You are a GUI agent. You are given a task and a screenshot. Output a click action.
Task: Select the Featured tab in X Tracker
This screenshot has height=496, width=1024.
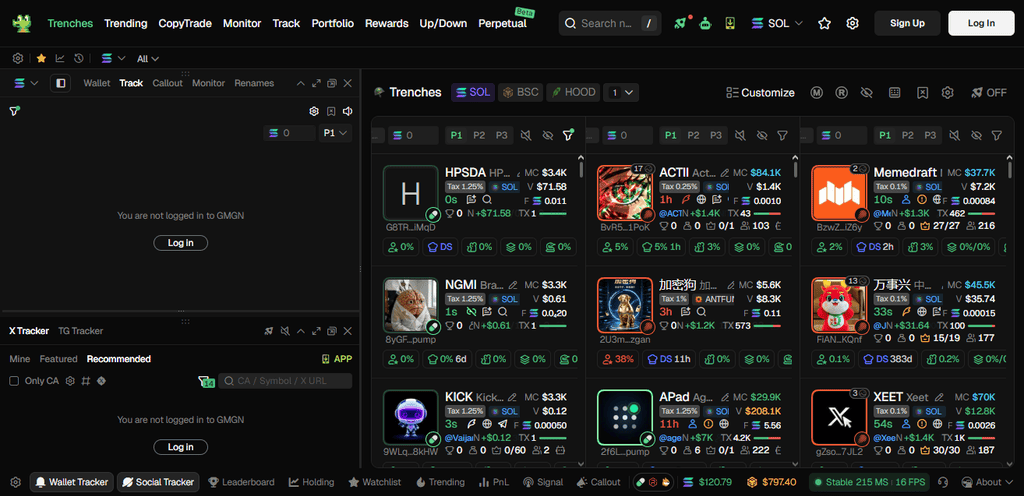[x=58, y=359]
